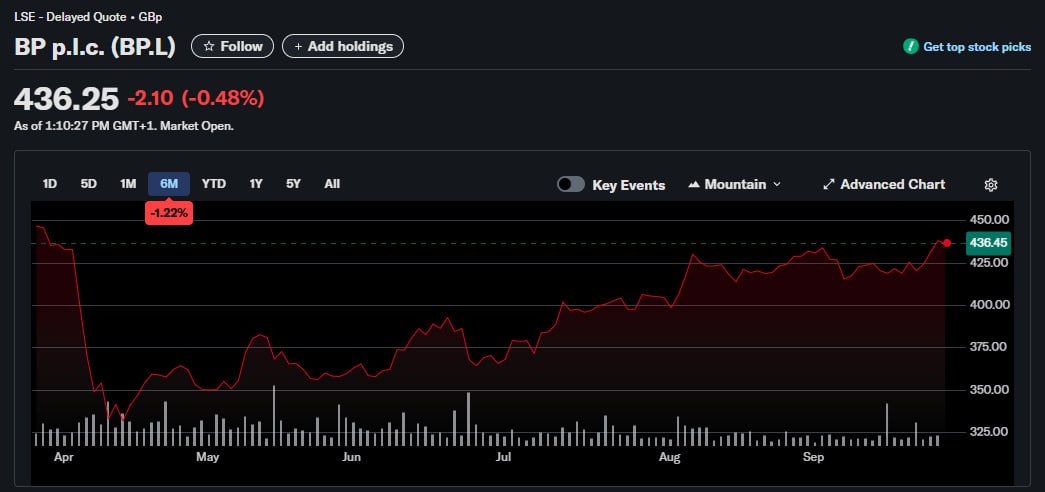1045x492 pixels.
Task: Select the YTD time range
Action: pos(214,184)
